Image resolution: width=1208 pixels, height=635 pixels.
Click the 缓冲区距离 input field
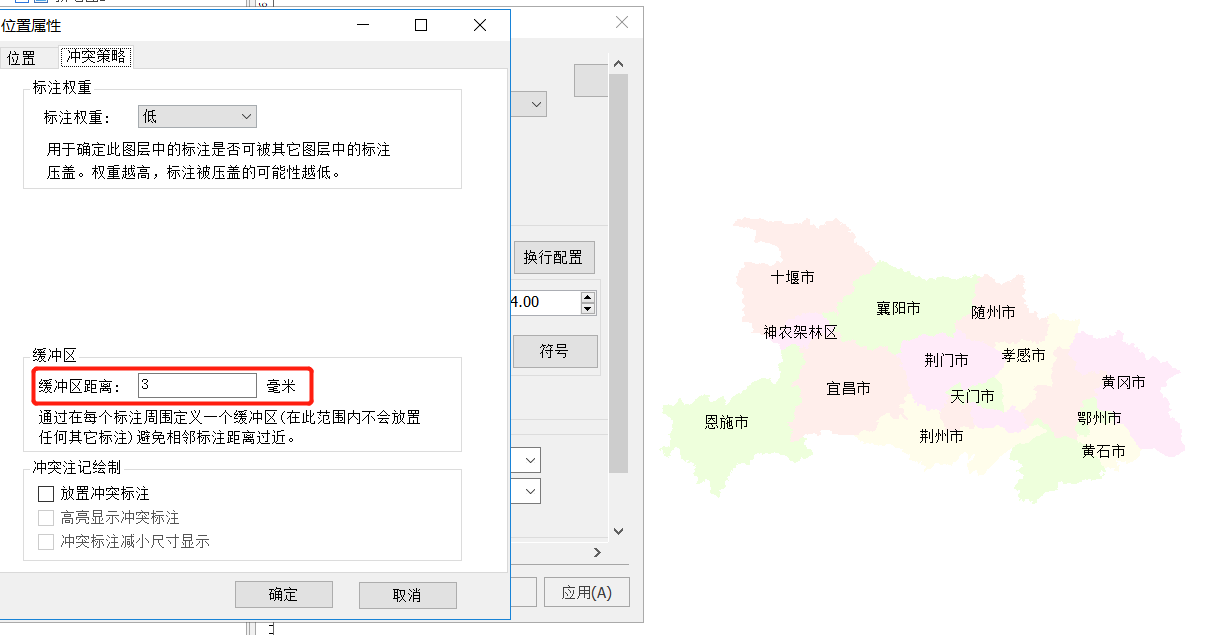(197, 385)
